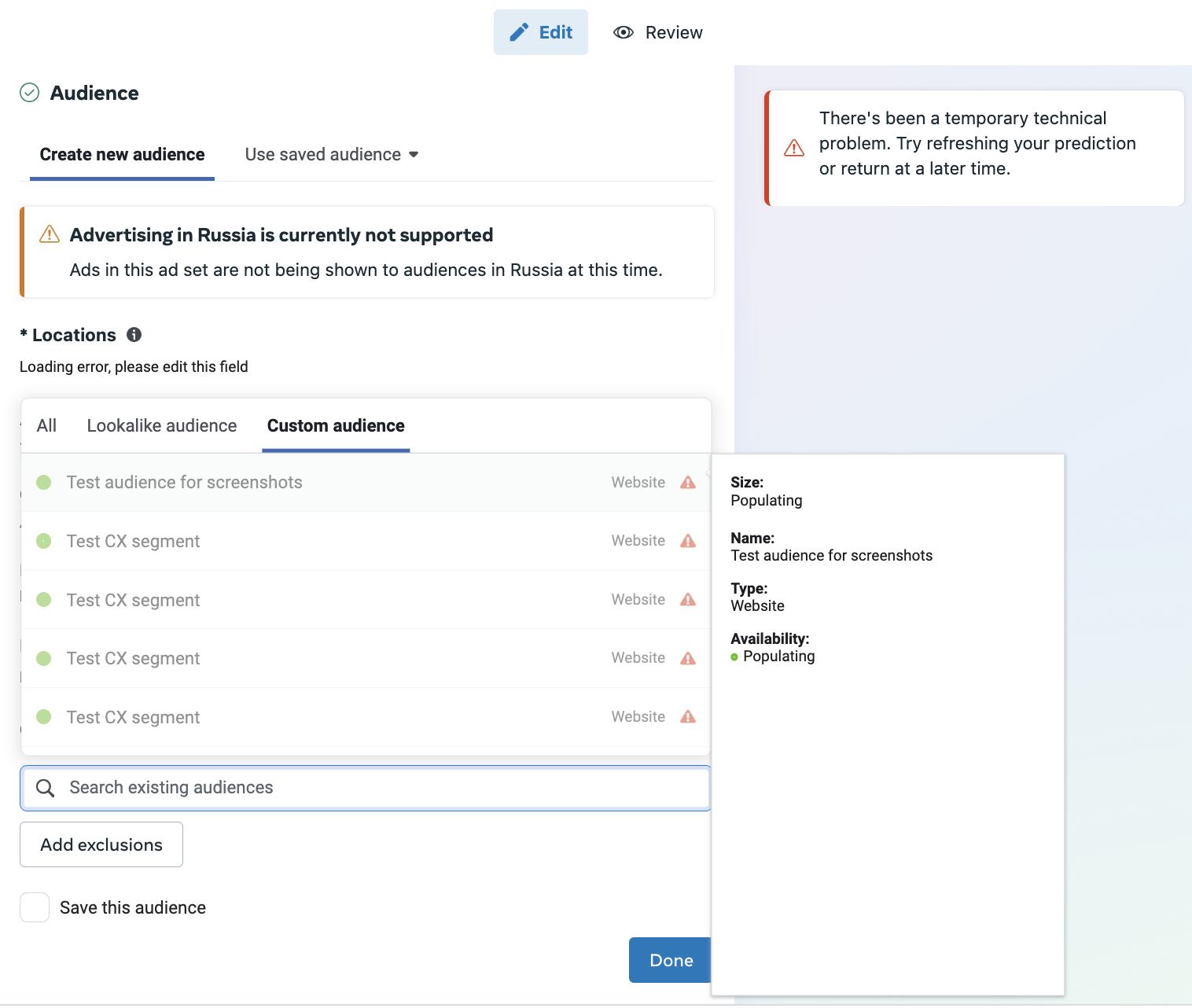This screenshot has width=1192, height=1008.
Task: Click green Populating dot under Availability
Action: coord(734,657)
